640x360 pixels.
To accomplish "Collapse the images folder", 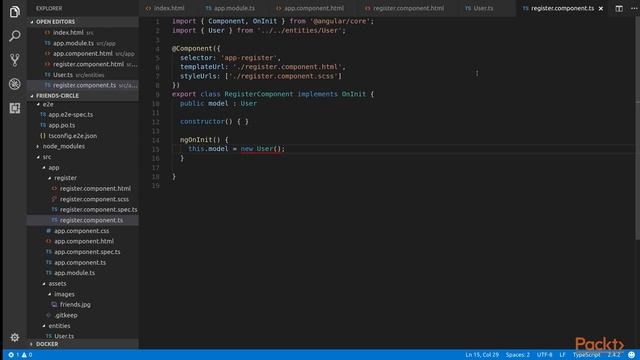I will [x=64, y=294].
